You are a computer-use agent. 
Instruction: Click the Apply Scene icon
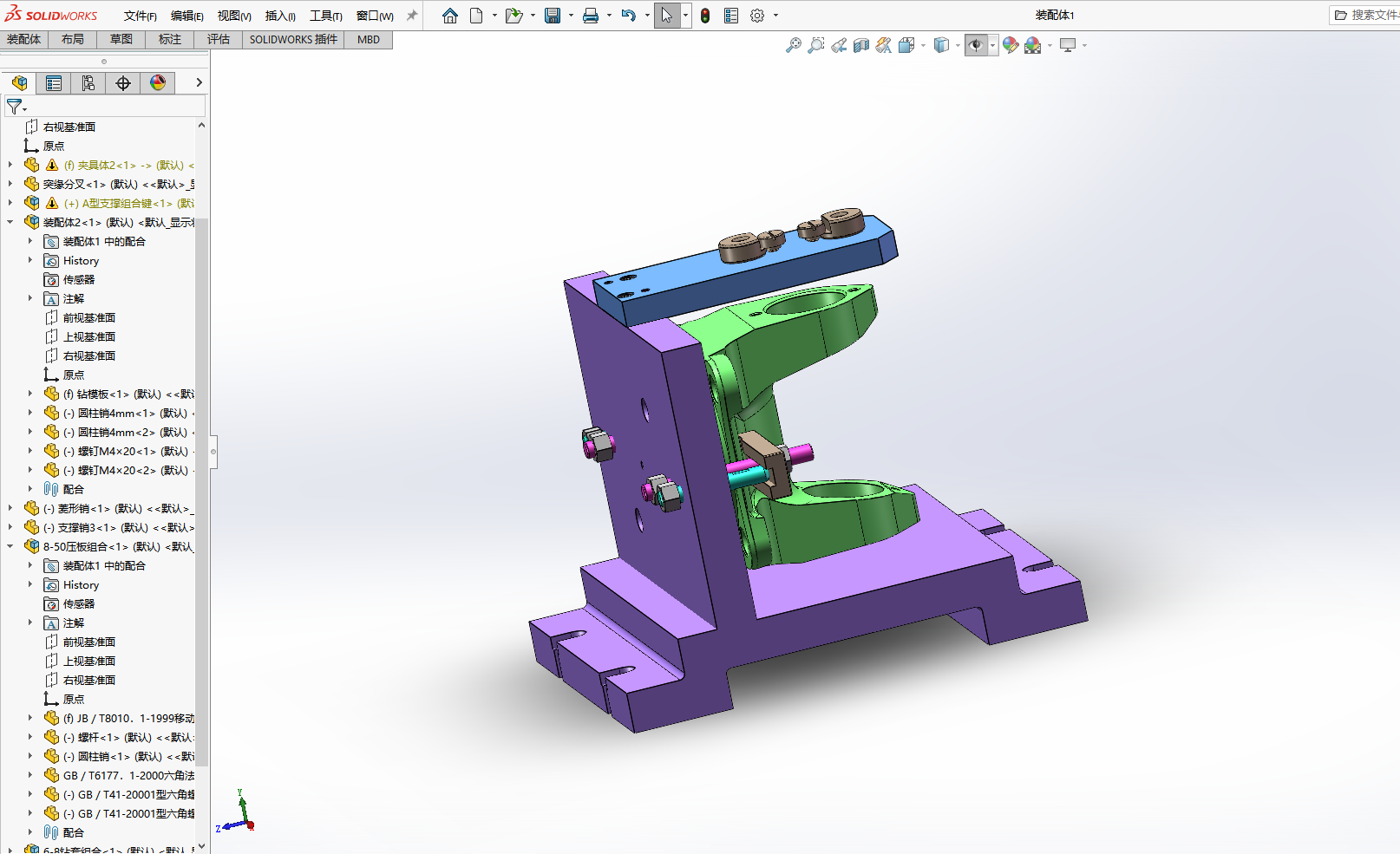(x=1033, y=45)
